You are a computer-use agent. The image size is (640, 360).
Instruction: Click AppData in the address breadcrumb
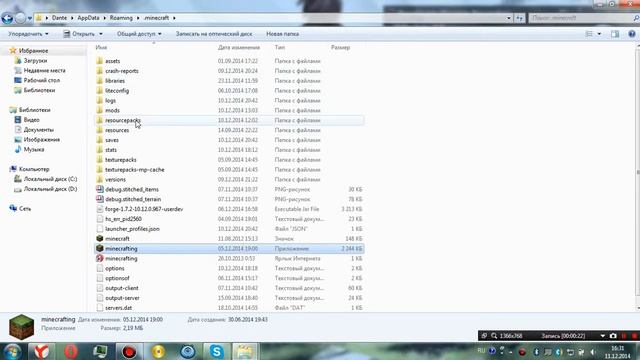88,18
